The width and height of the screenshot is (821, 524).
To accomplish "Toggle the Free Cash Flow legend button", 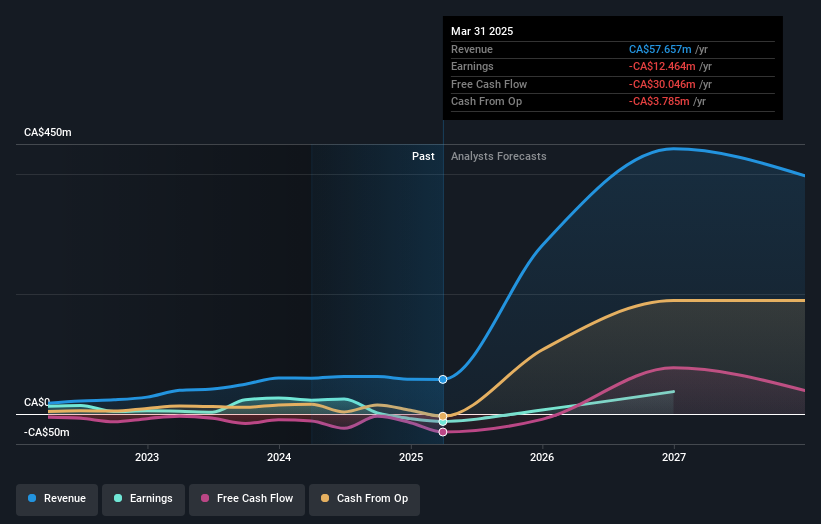I will coord(247,499).
